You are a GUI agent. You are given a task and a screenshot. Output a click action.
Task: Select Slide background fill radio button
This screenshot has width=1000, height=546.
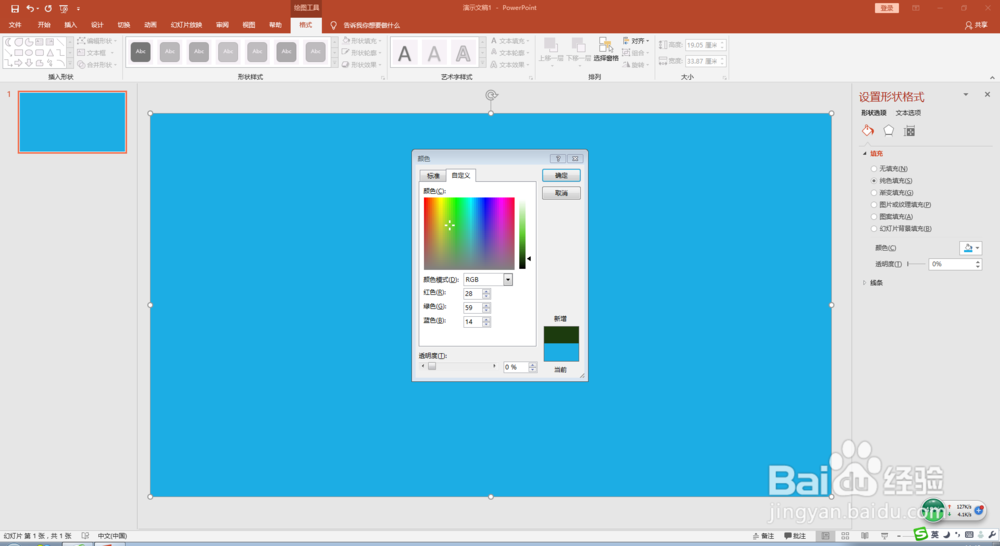coord(874,228)
